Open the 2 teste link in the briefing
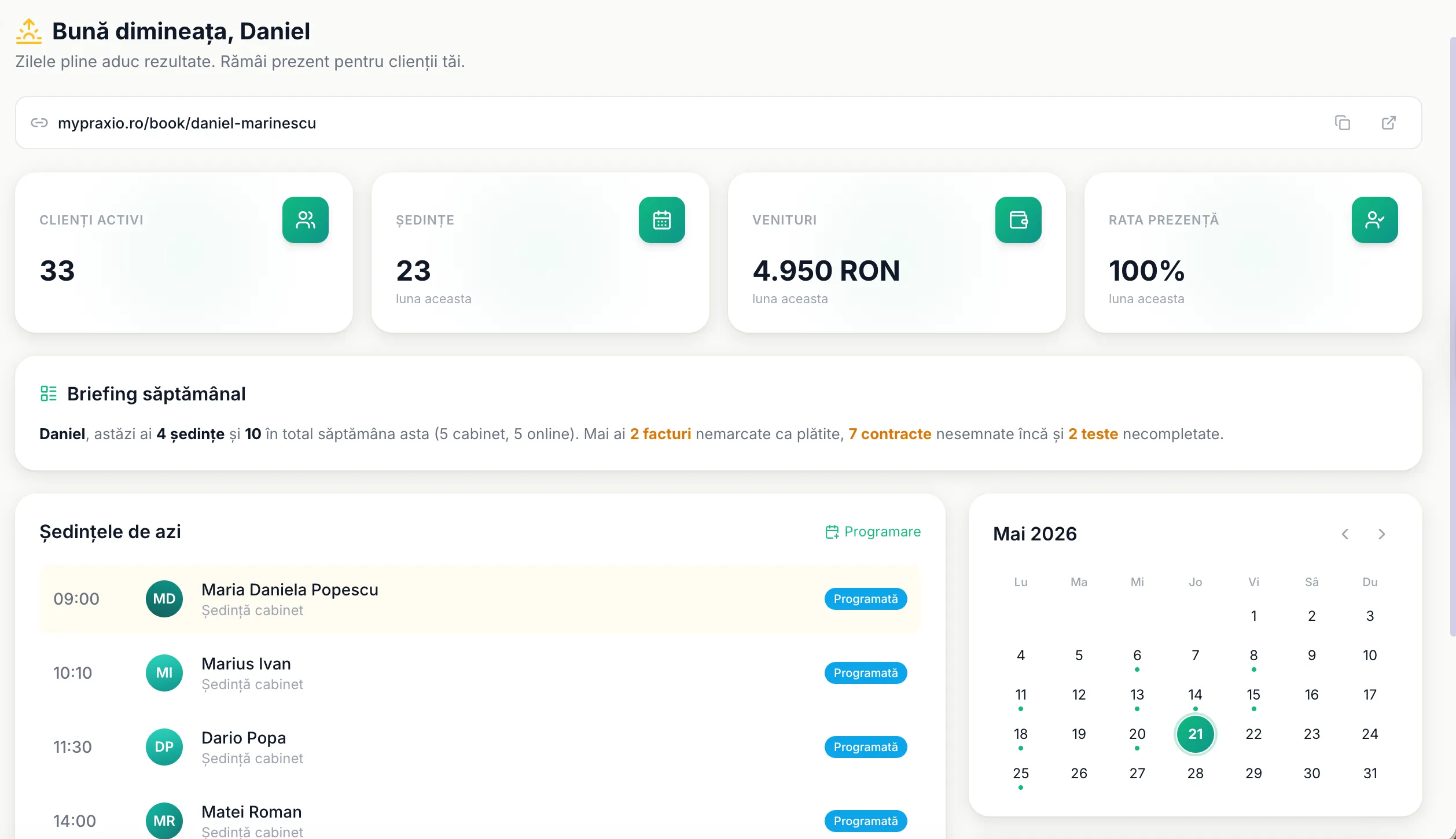Screen dimensions: 1456x839 click(1093, 434)
